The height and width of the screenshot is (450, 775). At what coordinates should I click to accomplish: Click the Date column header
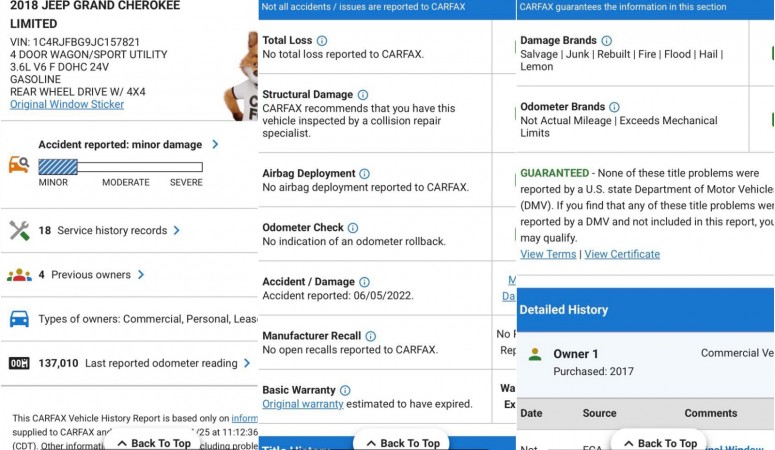[531, 413]
